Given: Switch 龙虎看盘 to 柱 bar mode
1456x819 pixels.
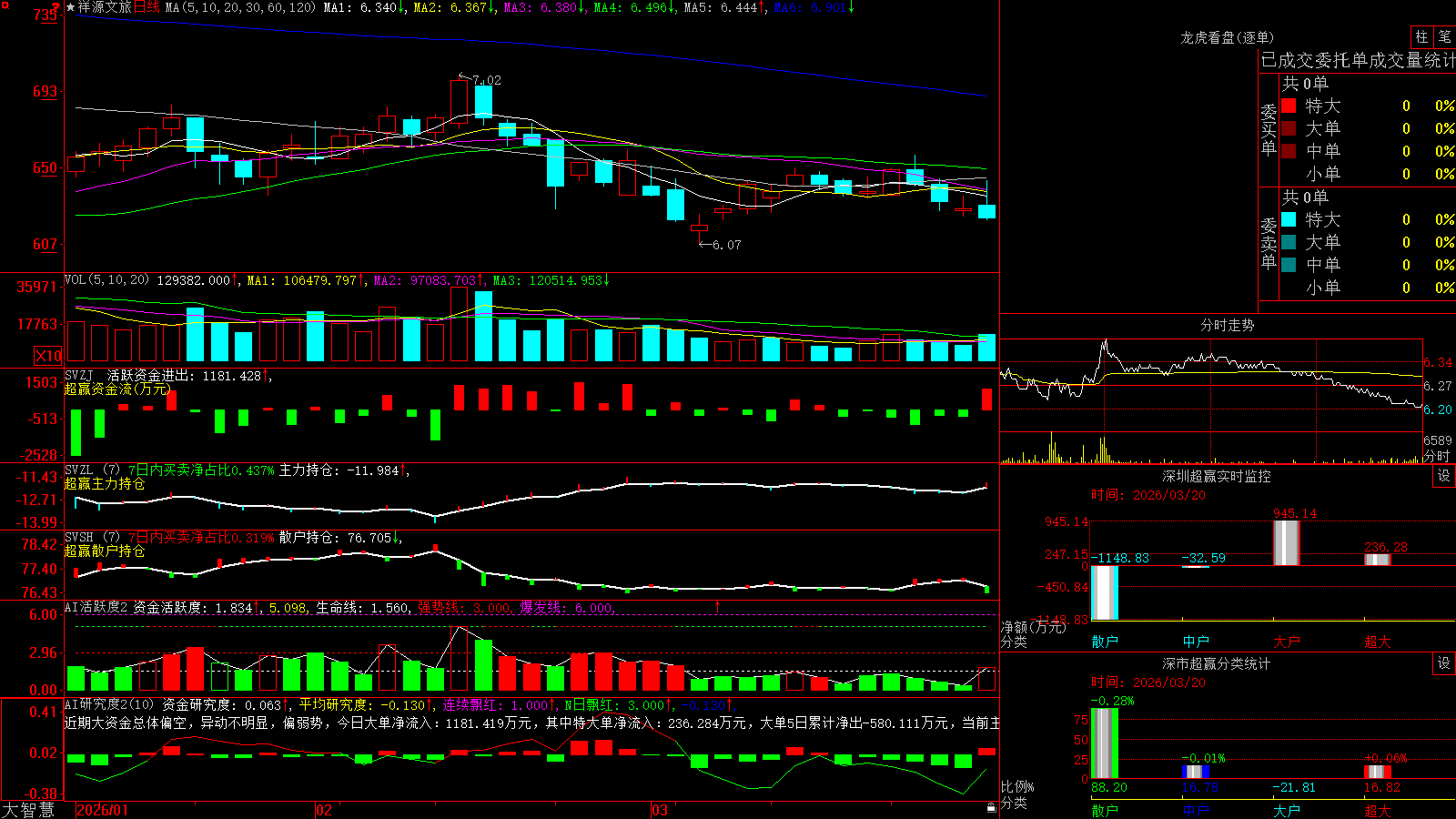Looking at the screenshot, I should (1421, 36).
